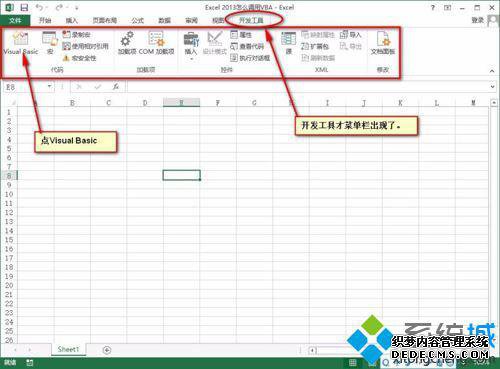The height and width of the screenshot is (369, 500).
Task: Open the Macros (宏) list
Action: [x=50, y=43]
